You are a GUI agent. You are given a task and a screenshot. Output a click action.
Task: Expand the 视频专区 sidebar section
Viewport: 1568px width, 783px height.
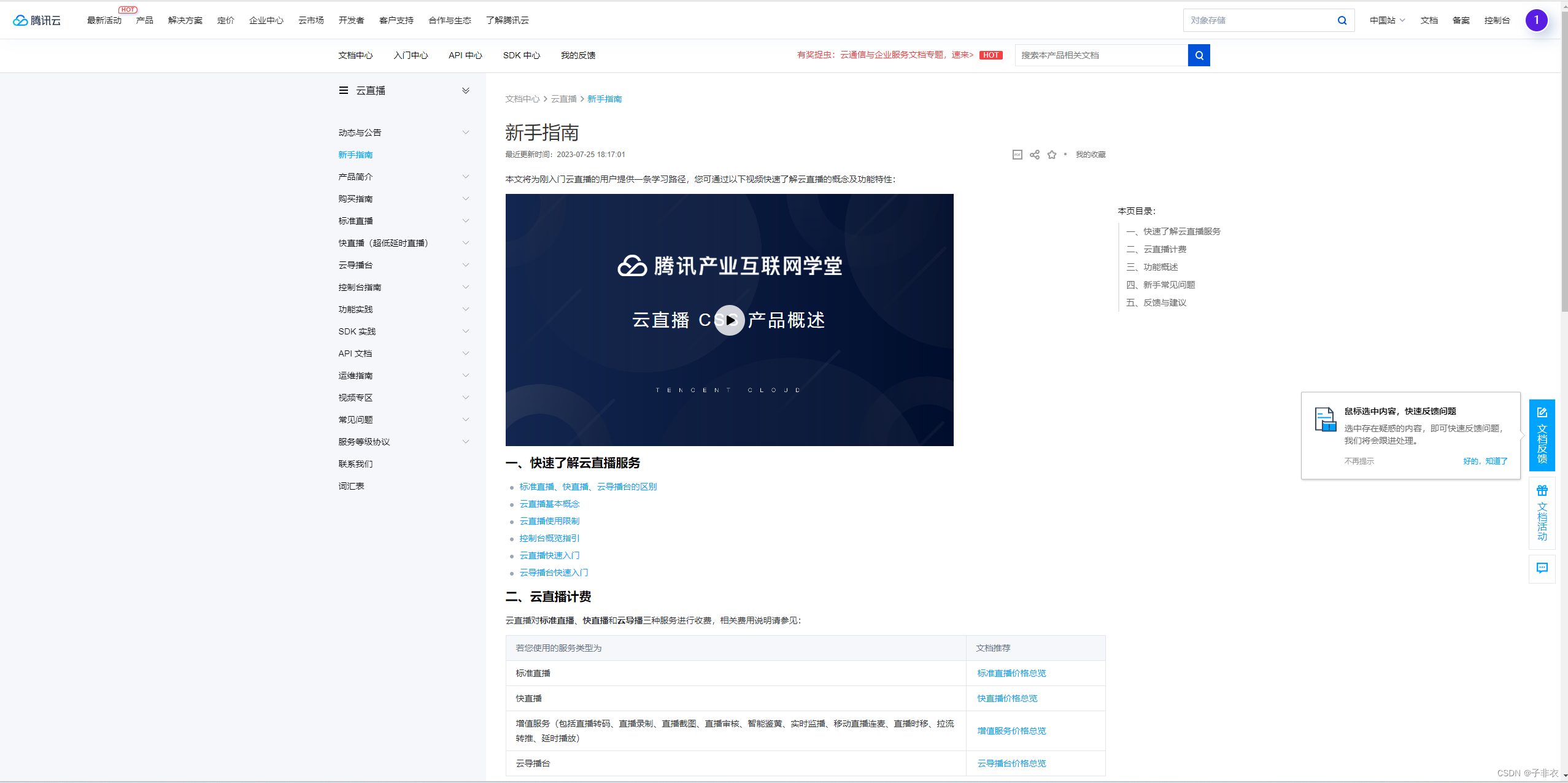tap(466, 398)
